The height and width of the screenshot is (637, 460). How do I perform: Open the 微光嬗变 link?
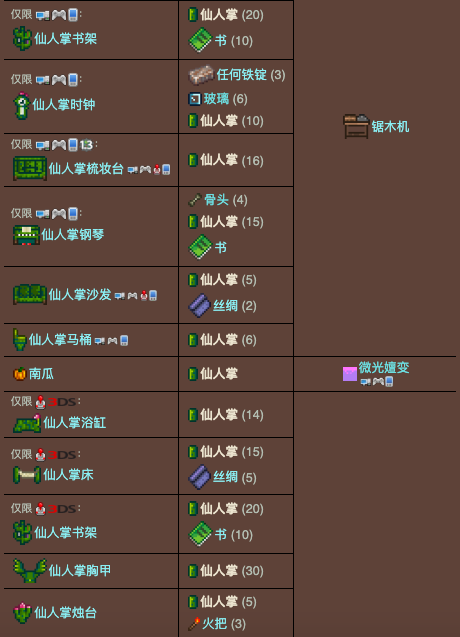click(384, 367)
